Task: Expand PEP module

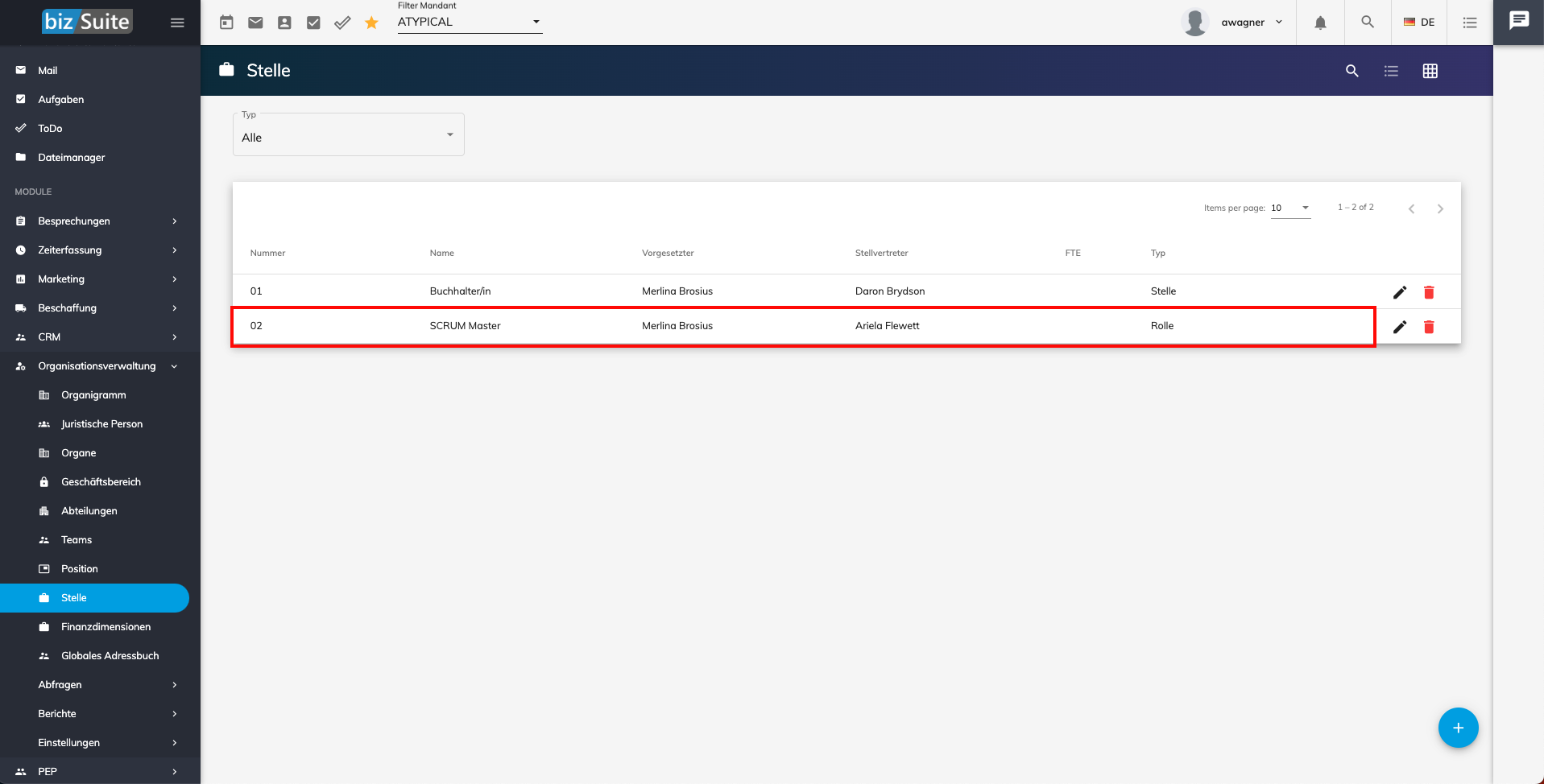Action: pyautogui.click(x=100, y=771)
